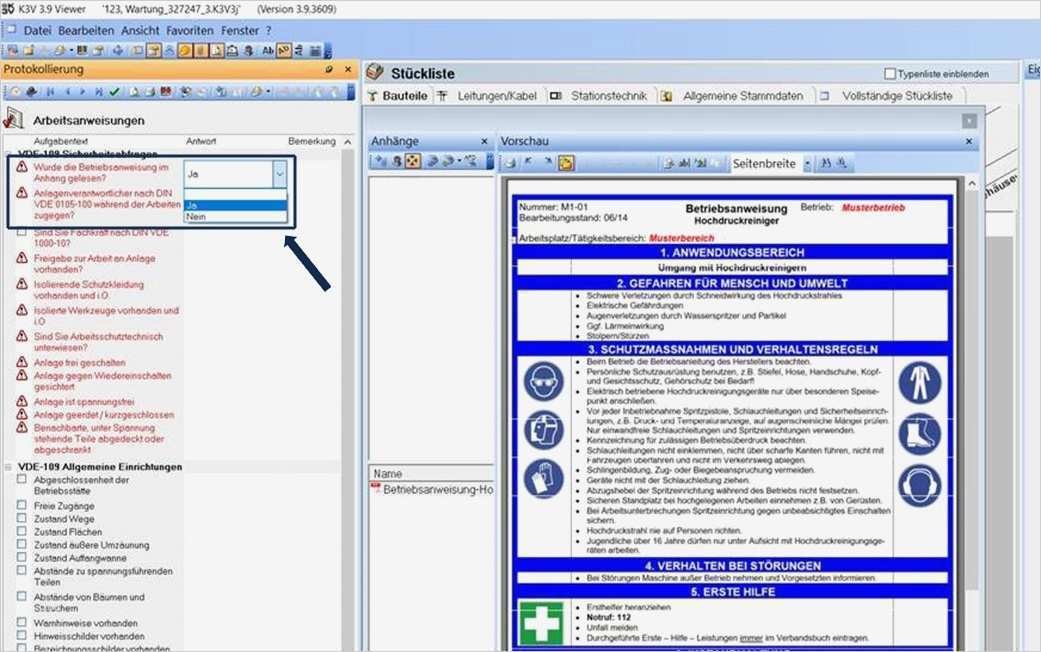Open the dropdown arrow in Anhänge toolbar
Viewport: 1041px width, 652px height.
pos(459,161)
